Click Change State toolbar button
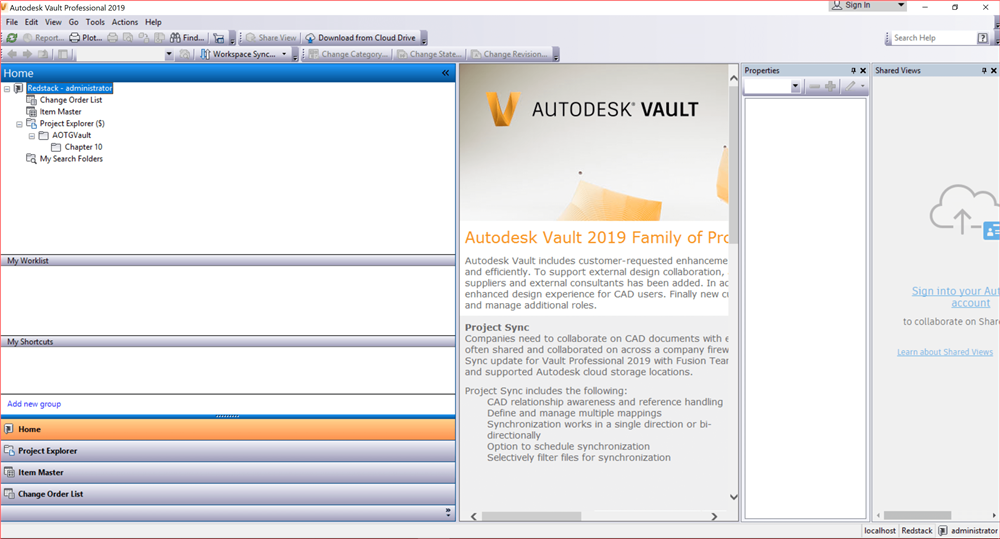 429,54
